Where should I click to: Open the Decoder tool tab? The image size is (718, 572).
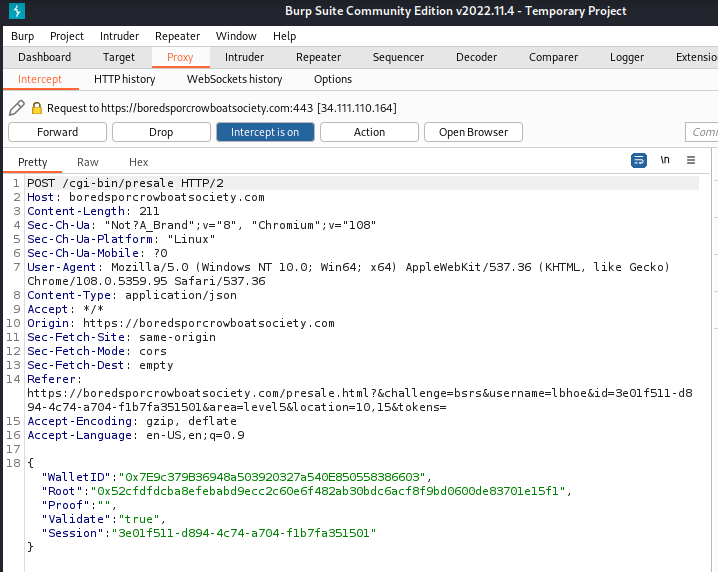coord(476,57)
